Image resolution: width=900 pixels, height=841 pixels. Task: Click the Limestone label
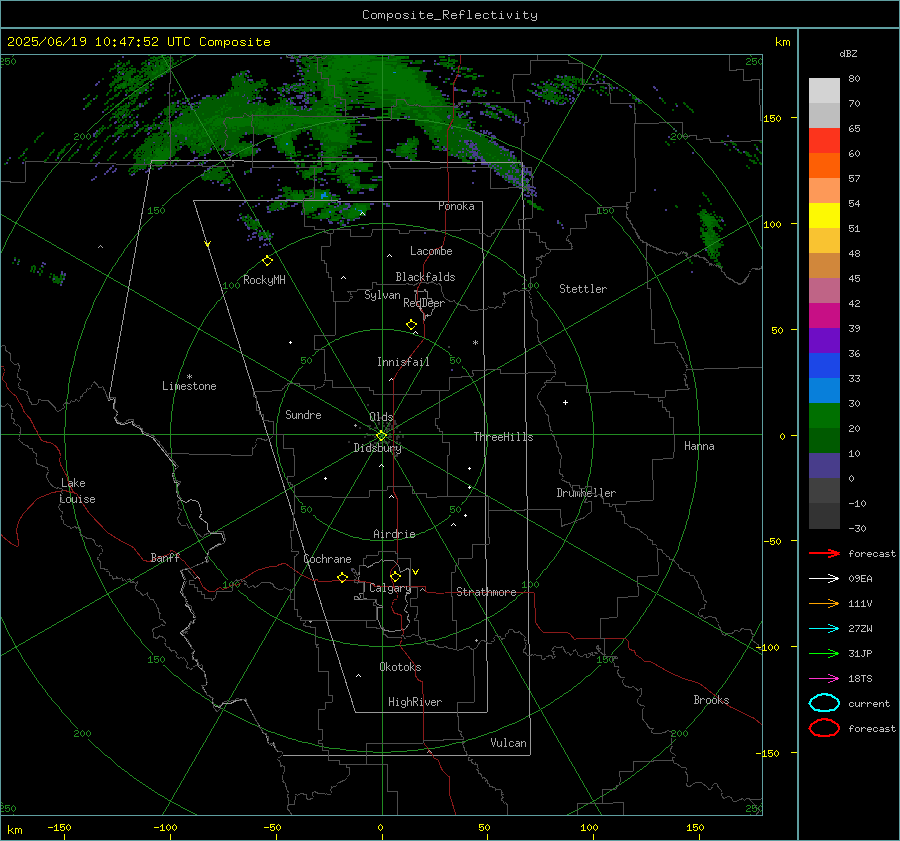pos(189,386)
